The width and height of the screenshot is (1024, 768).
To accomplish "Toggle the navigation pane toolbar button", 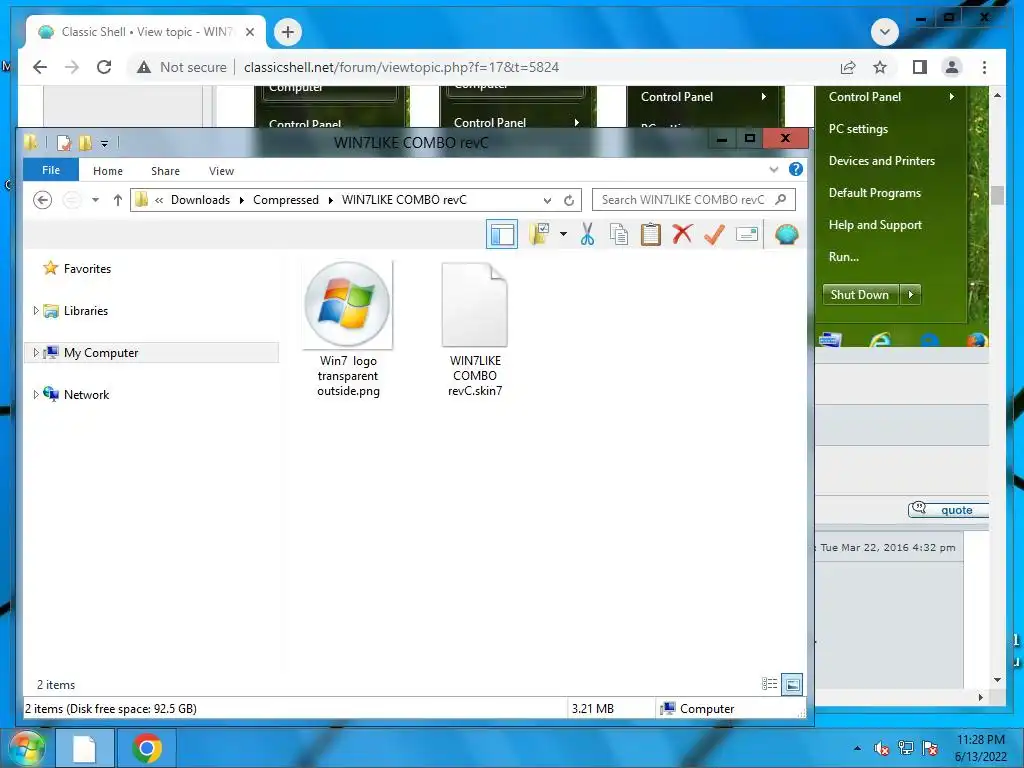I will coord(502,234).
